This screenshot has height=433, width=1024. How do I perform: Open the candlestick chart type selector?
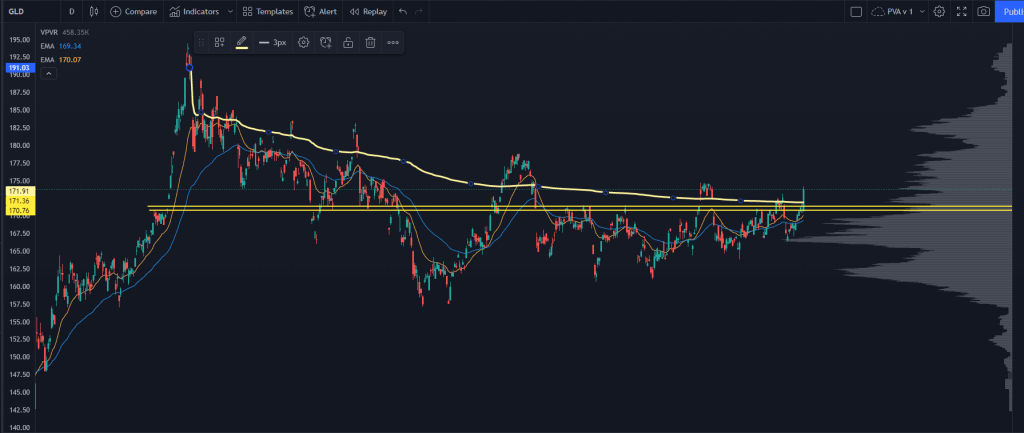[x=94, y=11]
